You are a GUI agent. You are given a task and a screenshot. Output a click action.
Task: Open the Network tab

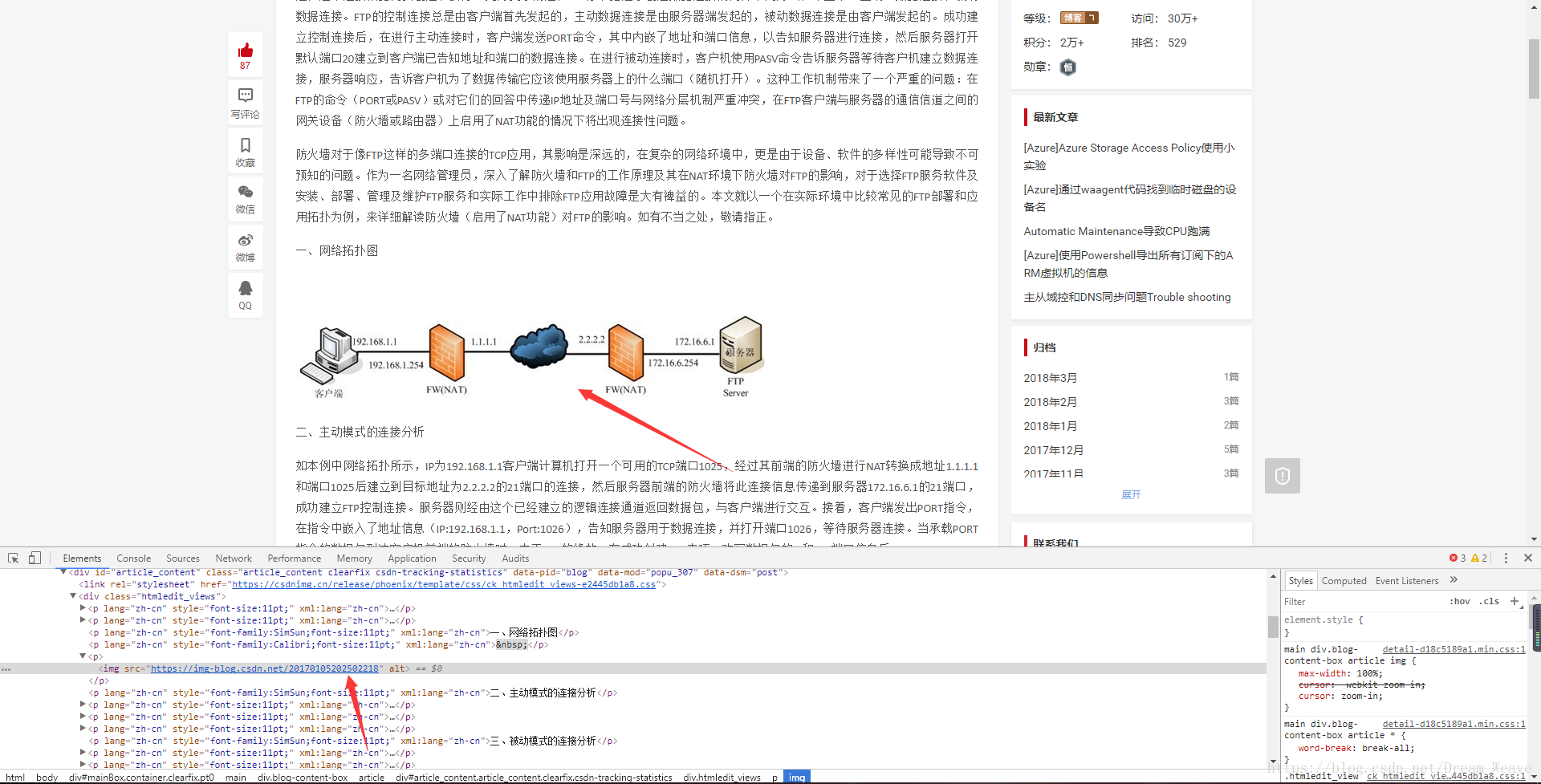point(234,559)
